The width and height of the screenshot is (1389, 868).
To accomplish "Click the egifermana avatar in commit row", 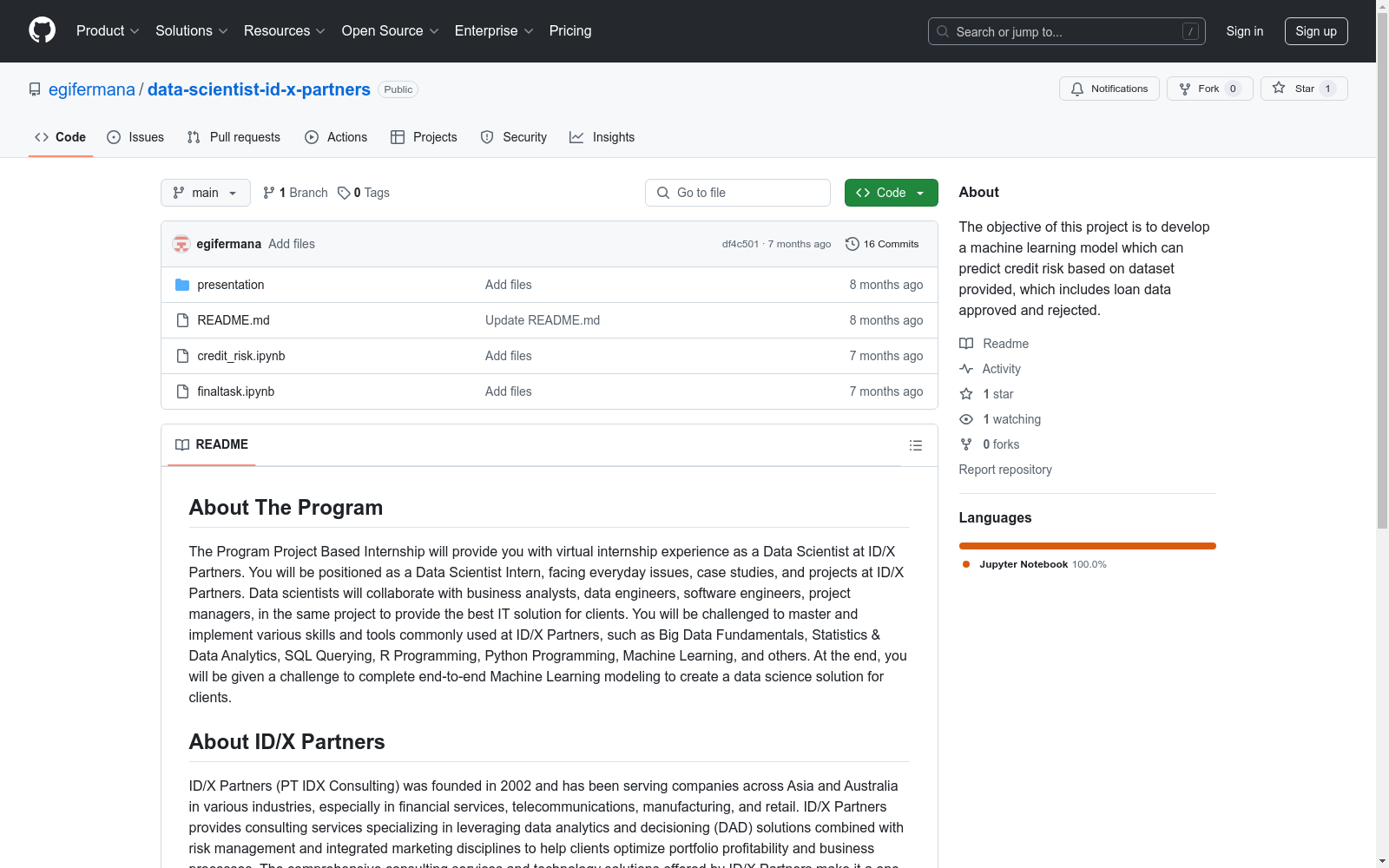I will point(181,244).
